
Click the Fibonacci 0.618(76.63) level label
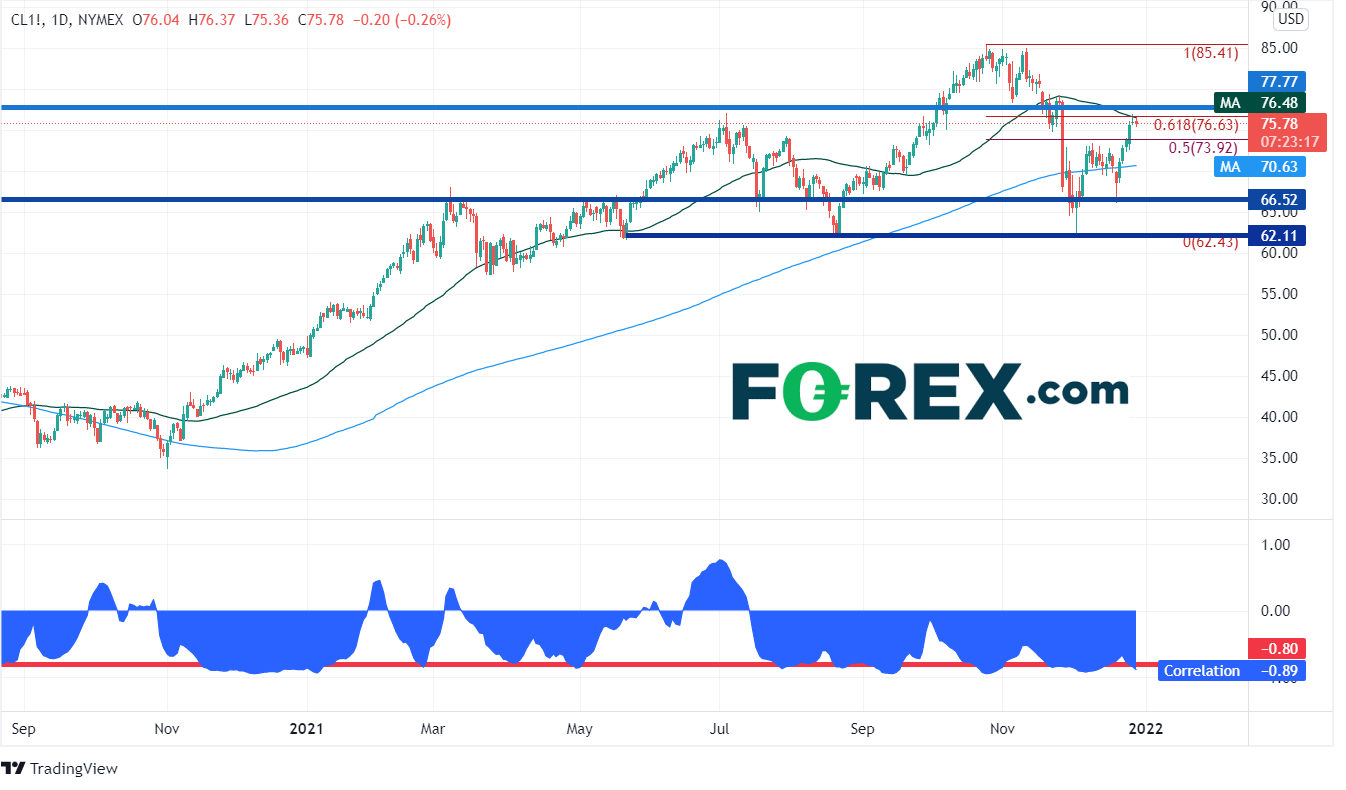pyautogui.click(x=1196, y=125)
